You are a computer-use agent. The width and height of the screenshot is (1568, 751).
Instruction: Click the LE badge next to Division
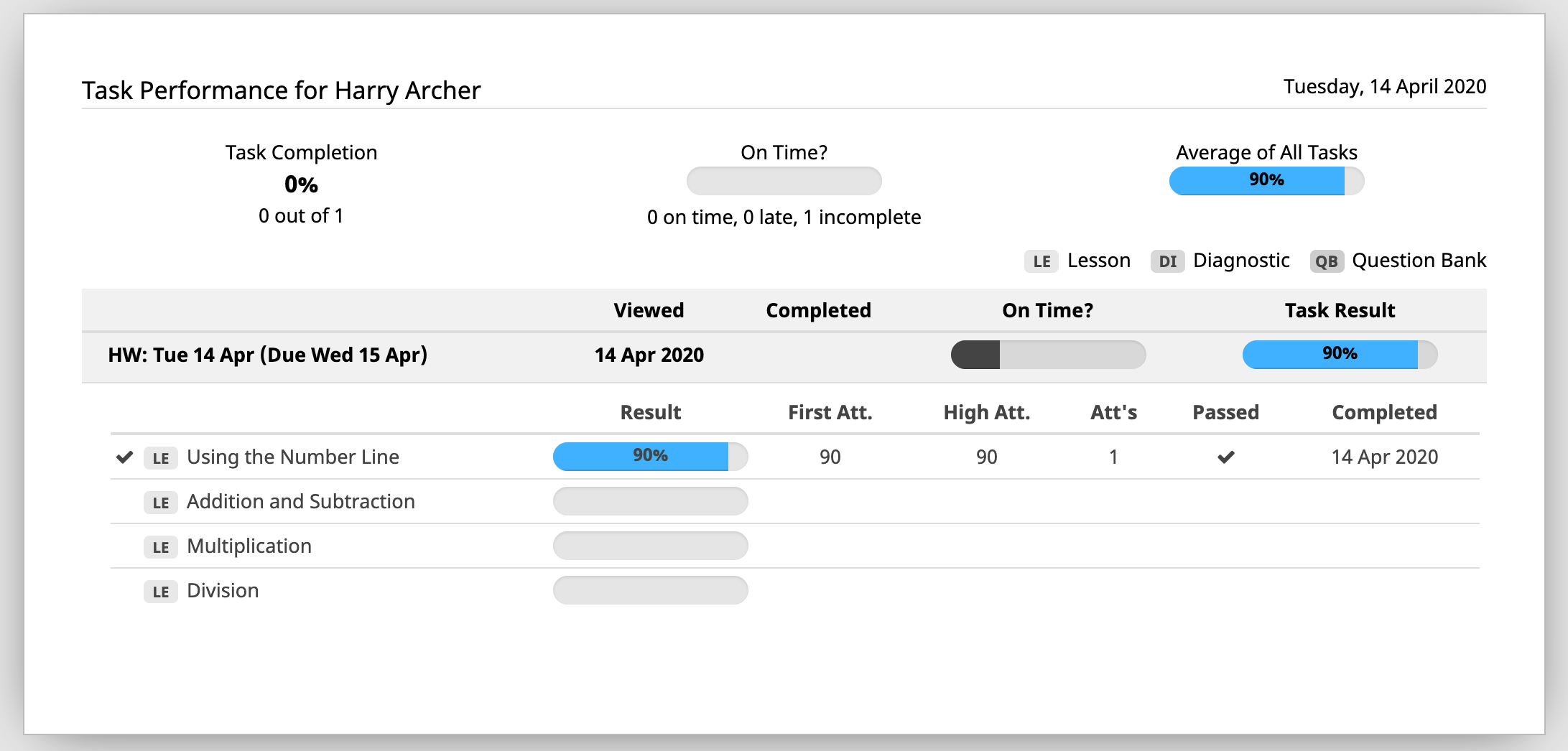pyautogui.click(x=161, y=592)
